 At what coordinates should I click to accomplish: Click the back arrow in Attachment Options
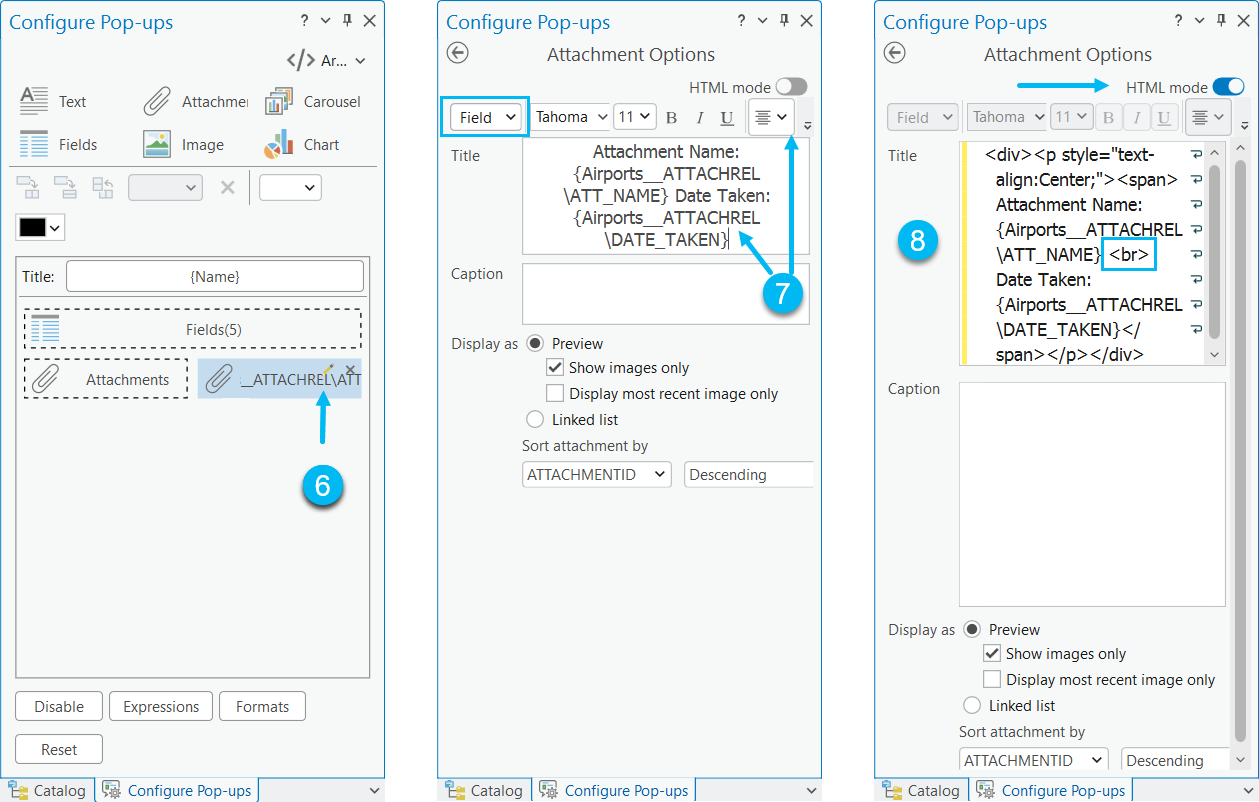click(x=457, y=53)
